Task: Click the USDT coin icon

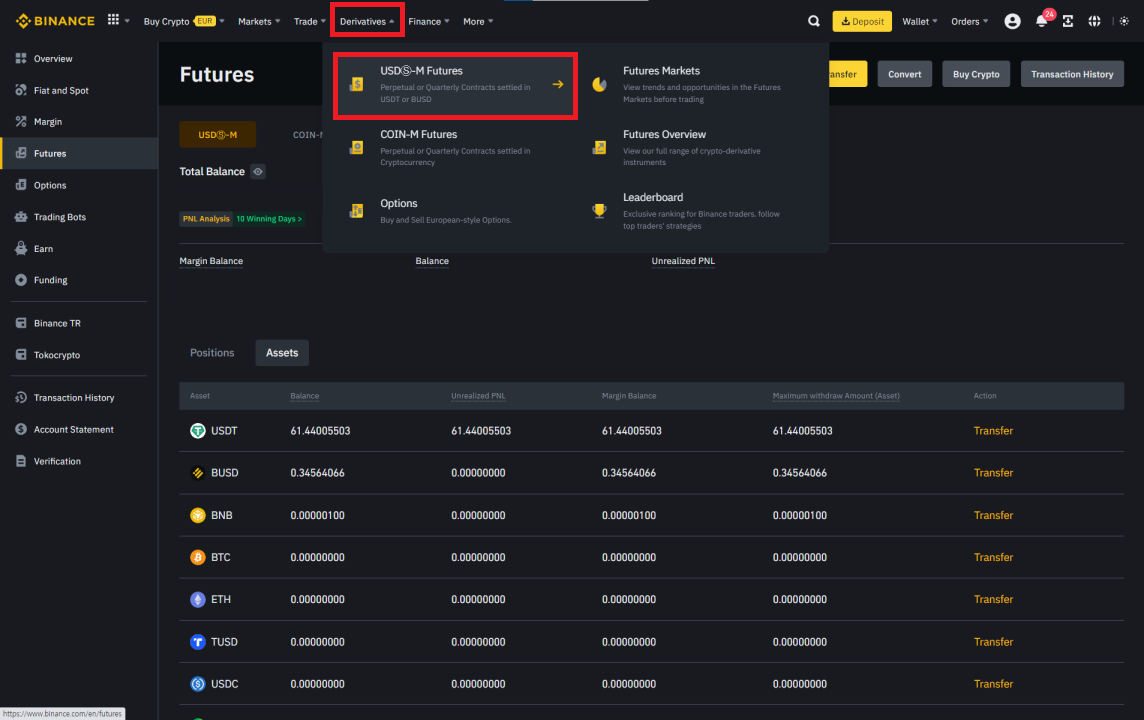Action: [x=198, y=431]
